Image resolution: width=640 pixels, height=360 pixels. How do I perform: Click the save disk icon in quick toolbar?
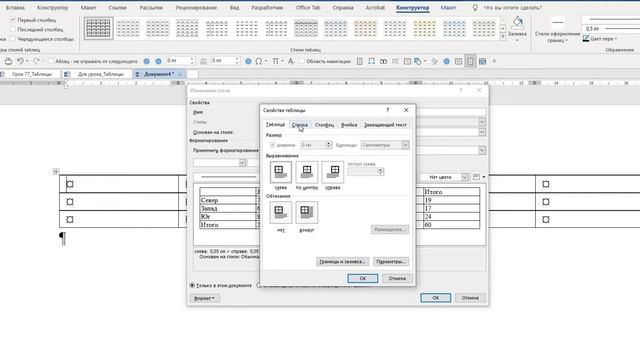[x=482, y=61]
